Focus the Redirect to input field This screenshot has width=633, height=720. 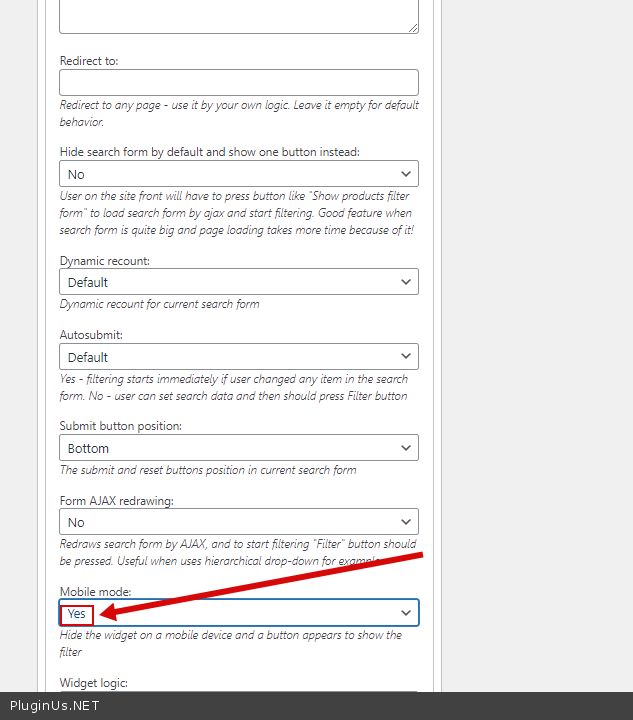(x=238, y=83)
